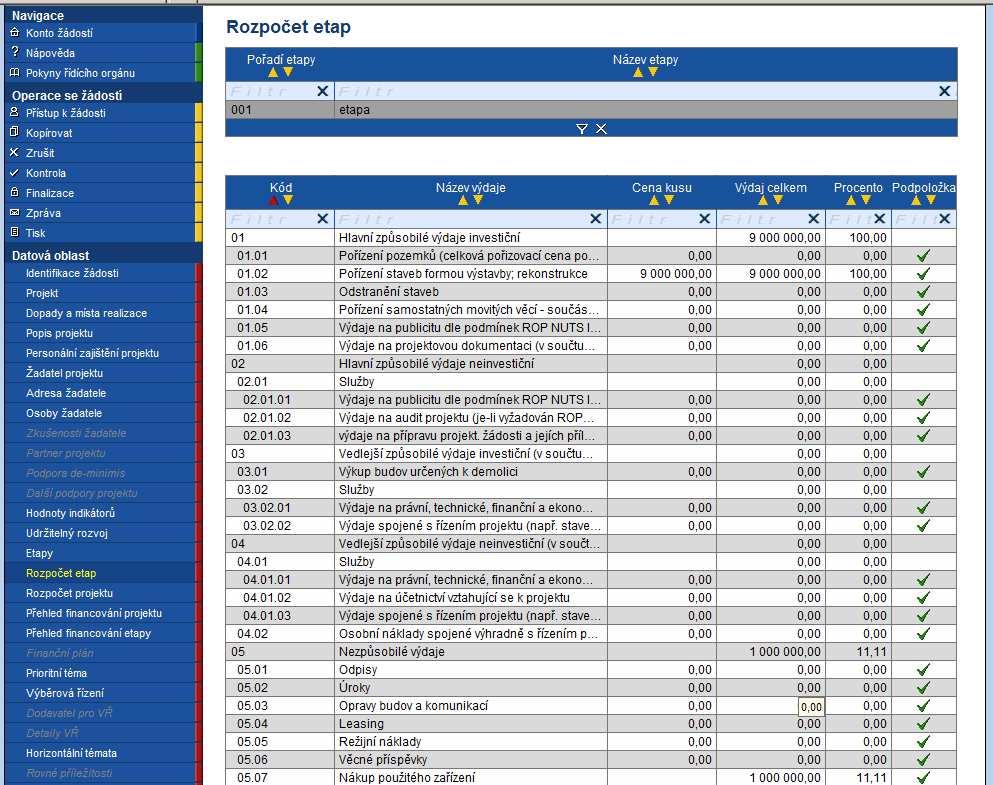Click the Název výdaje filter input

click(x=462, y=218)
